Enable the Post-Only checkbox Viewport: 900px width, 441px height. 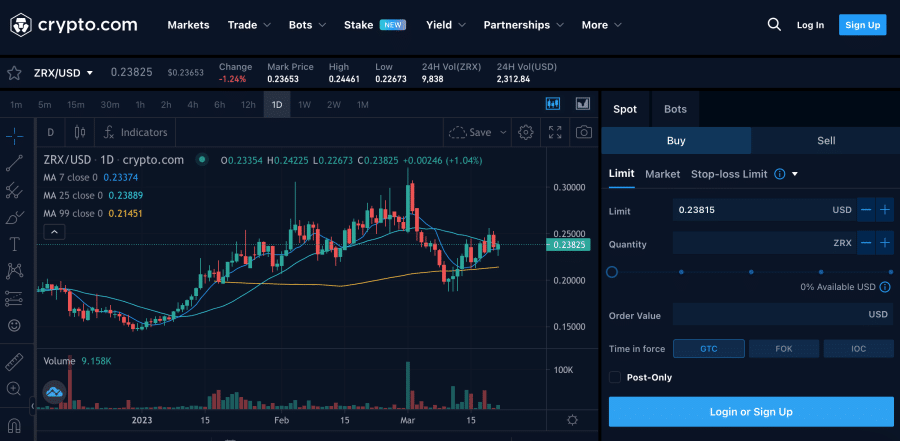click(x=615, y=377)
